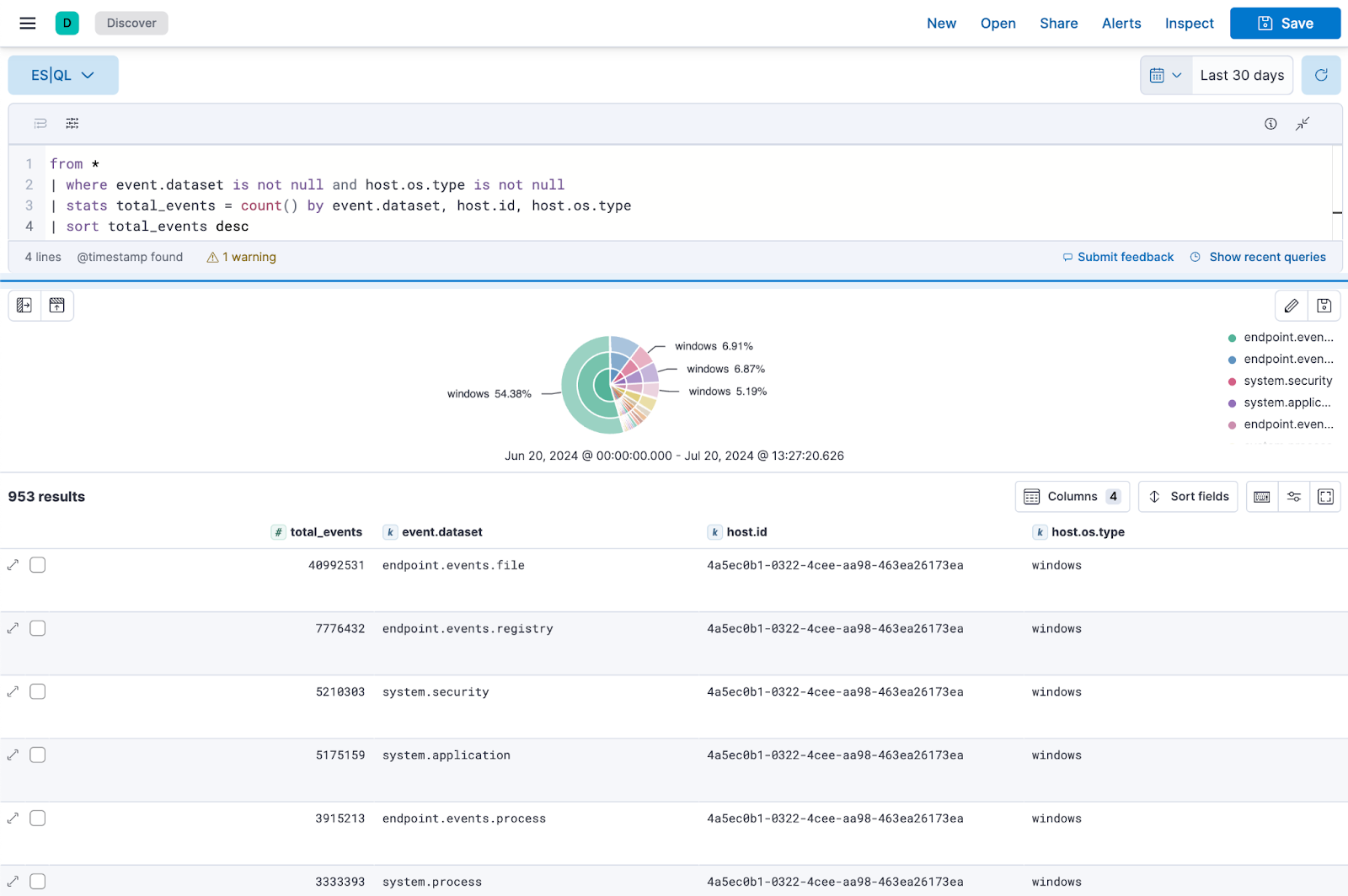Viewport: 1348px width, 896px height.
Task: Check the system.security row checkbox
Action: click(38, 691)
